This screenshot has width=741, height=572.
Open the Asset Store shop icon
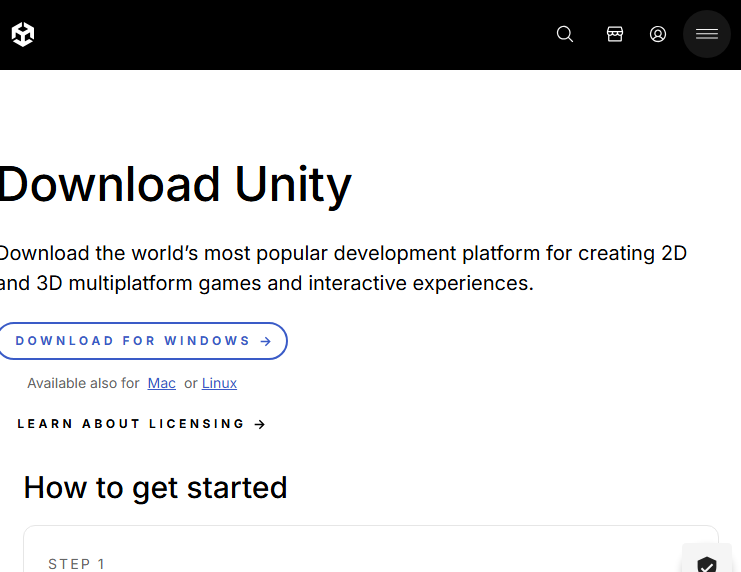[615, 34]
